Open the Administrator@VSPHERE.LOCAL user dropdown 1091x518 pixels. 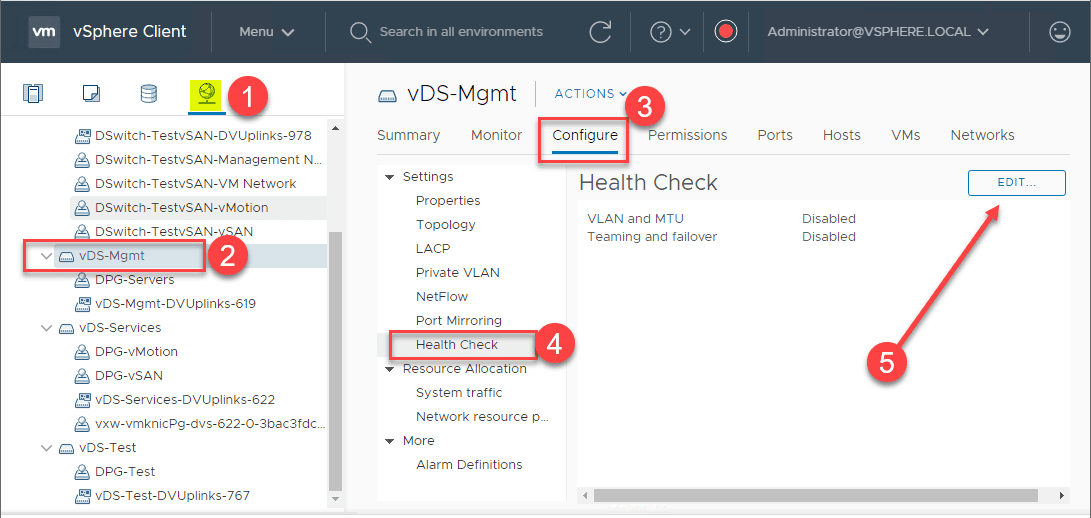[x=878, y=32]
